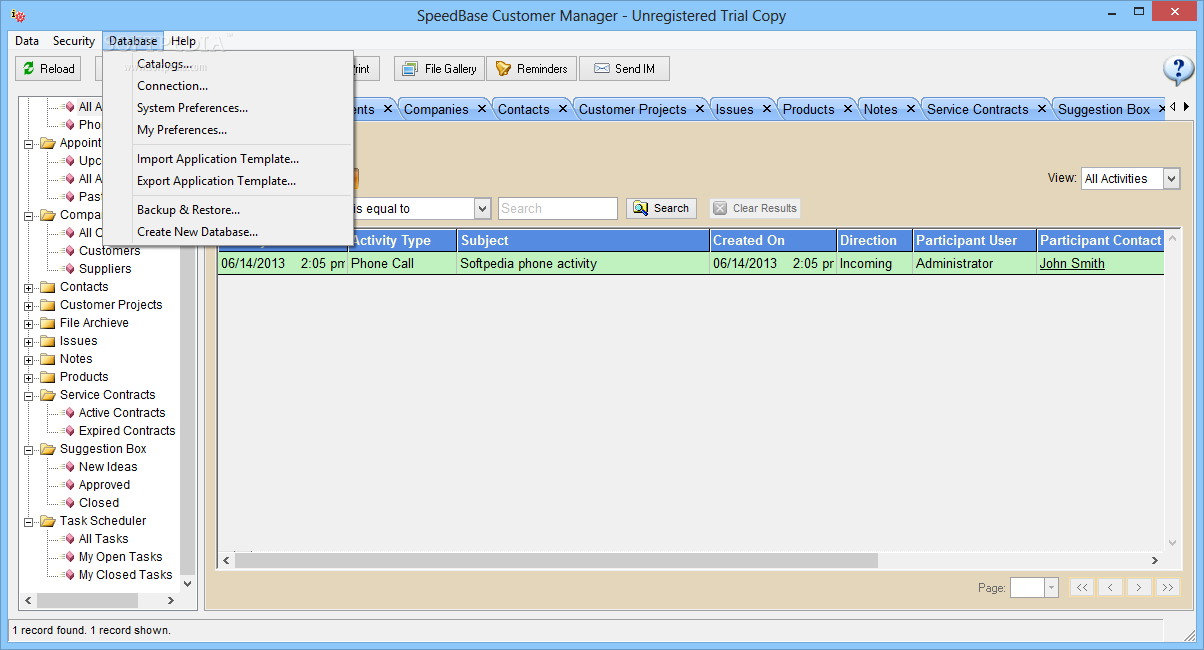Screen dimensions: 1204x650
Task: Expand the Customer Projects tree folder
Action: pos(29,305)
